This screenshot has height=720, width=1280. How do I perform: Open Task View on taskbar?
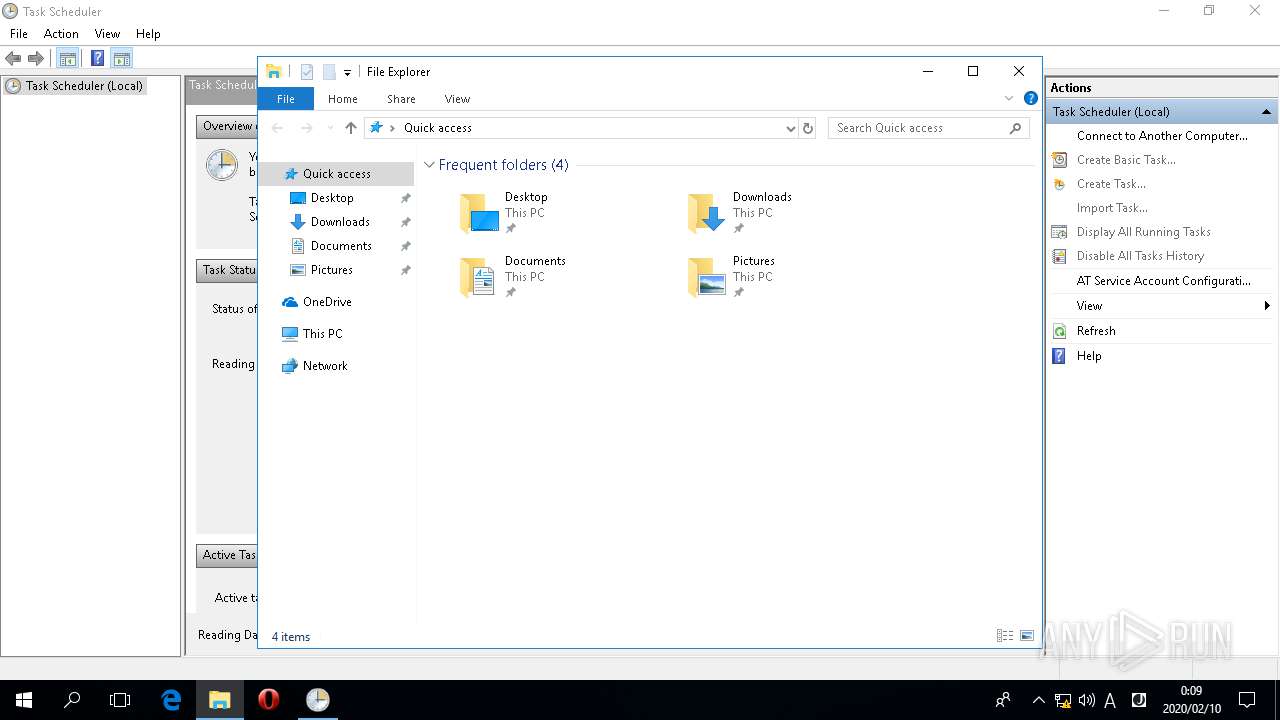pyautogui.click(x=120, y=700)
